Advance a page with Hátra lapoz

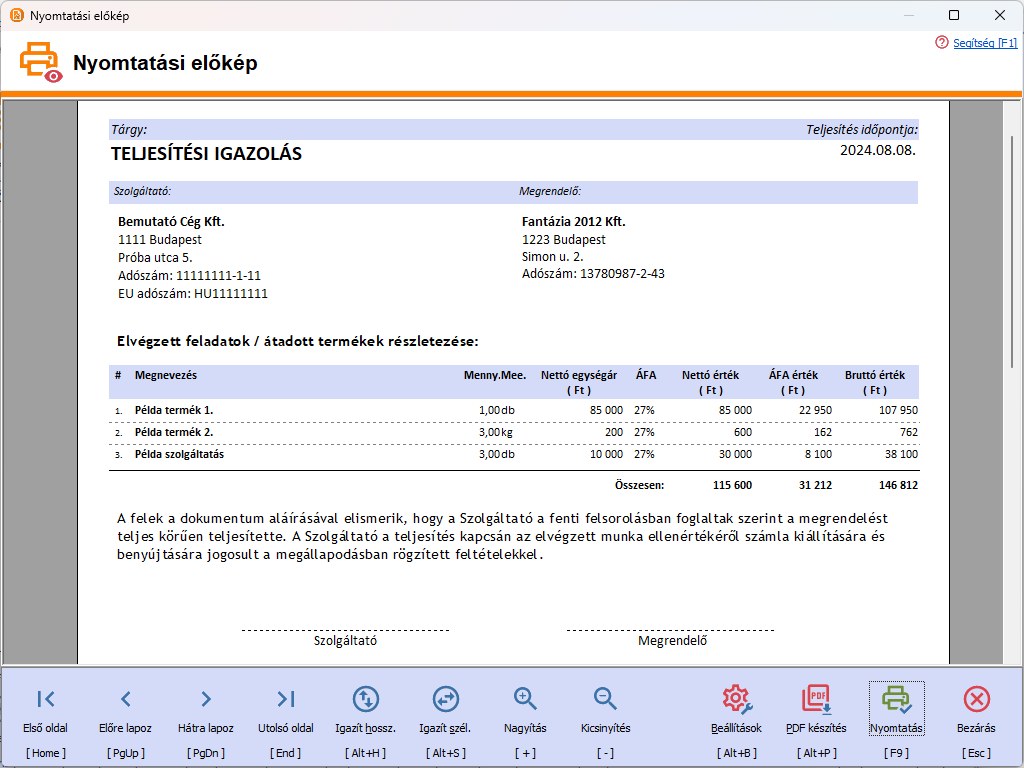pyautogui.click(x=205, y=710)
